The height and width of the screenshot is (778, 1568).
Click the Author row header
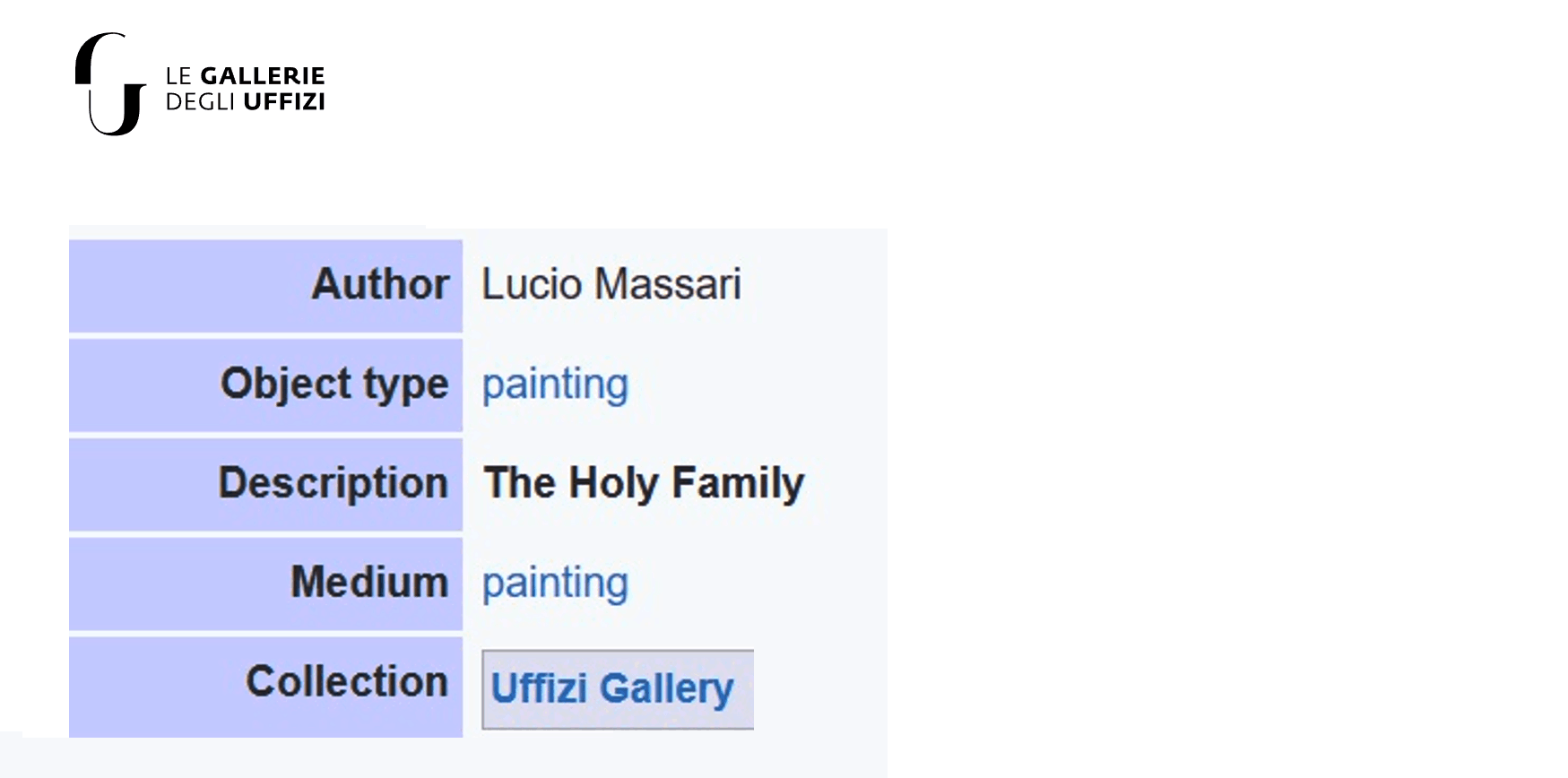coord(265,286)
